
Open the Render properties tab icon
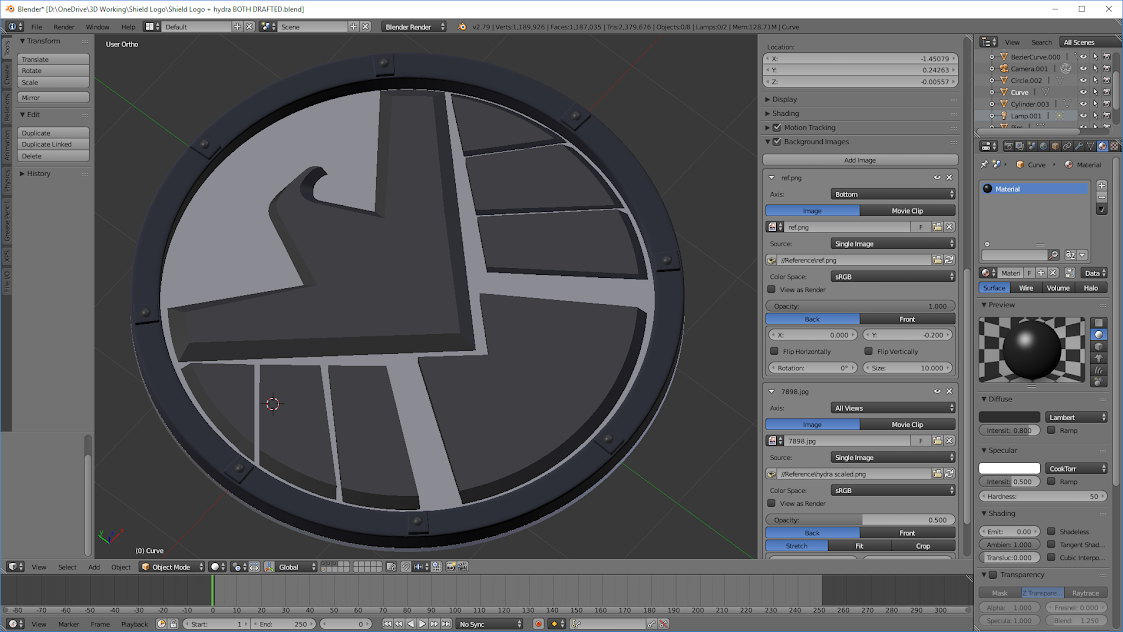point(1009,146)
